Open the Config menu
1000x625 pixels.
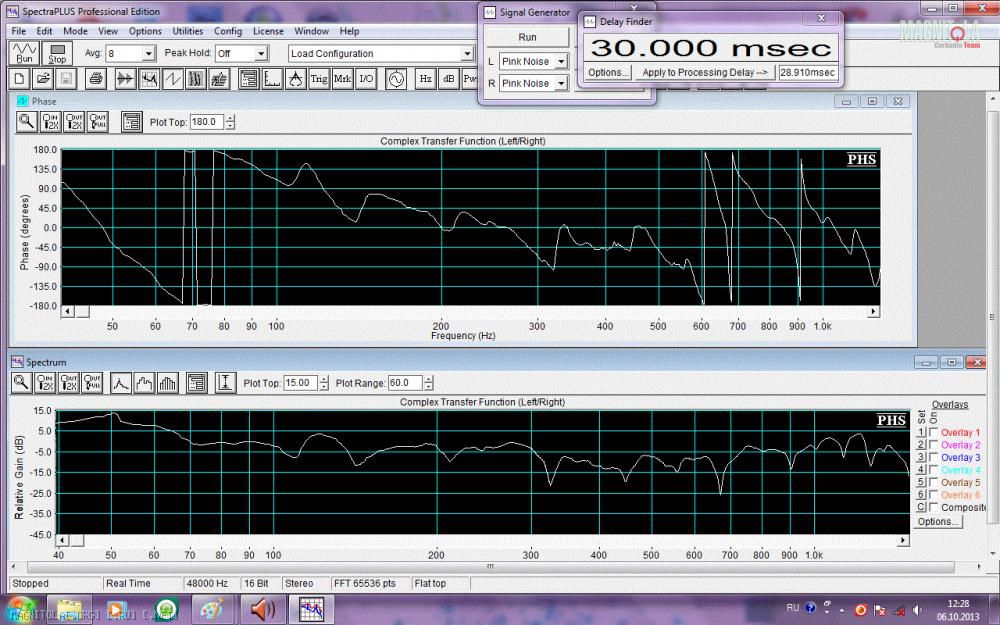228,31
